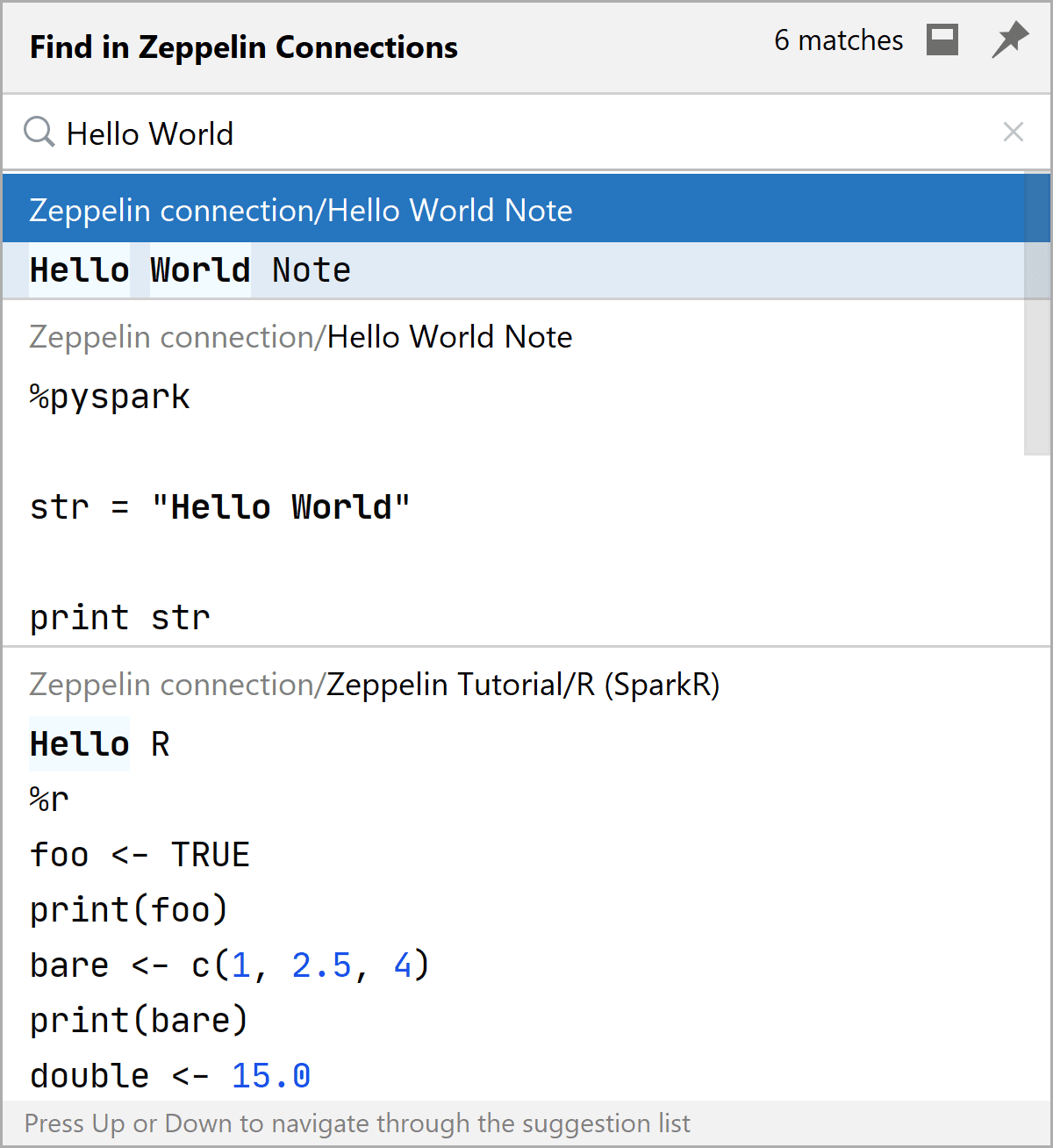
Task: Click the %pyspark line
Action: (110, 397)
